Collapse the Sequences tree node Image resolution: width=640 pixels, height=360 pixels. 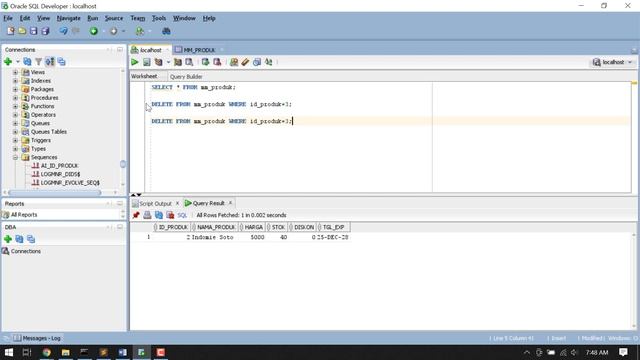(x=16, y=157)
